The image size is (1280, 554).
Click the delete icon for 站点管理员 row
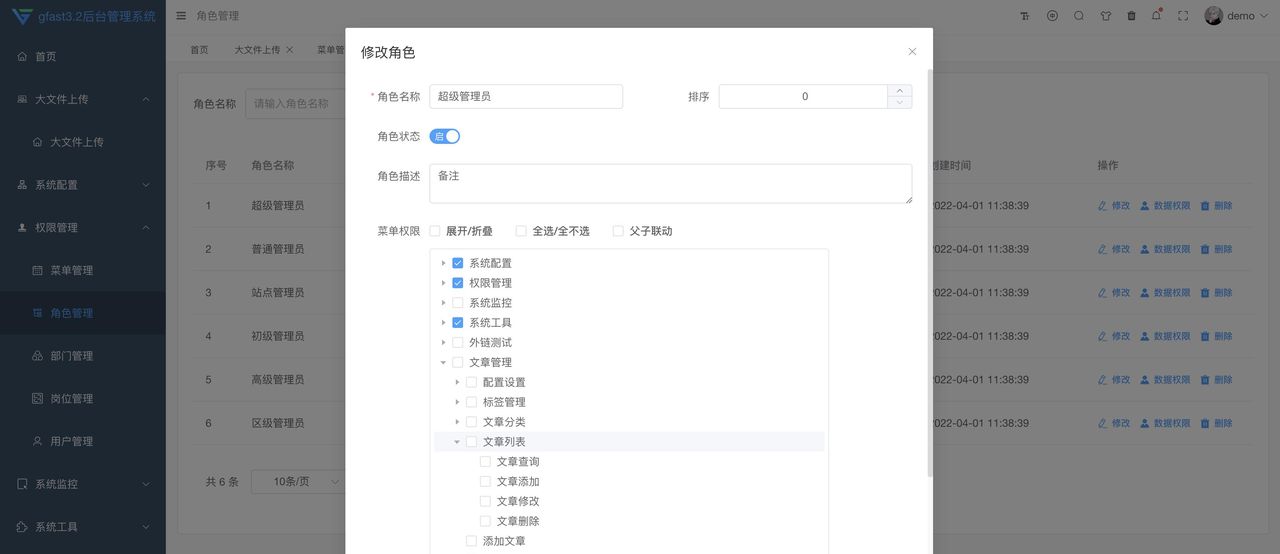coord(1205,293)
